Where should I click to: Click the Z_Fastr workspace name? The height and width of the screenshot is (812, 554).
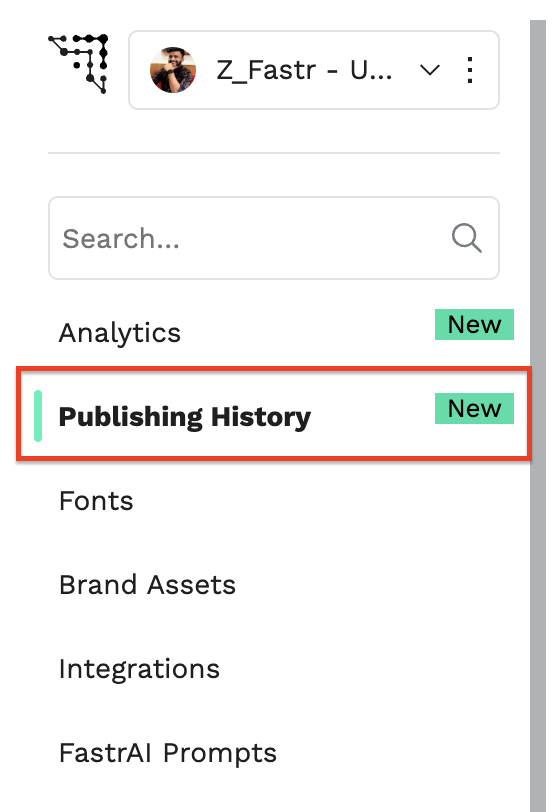(x=304, y=70)
